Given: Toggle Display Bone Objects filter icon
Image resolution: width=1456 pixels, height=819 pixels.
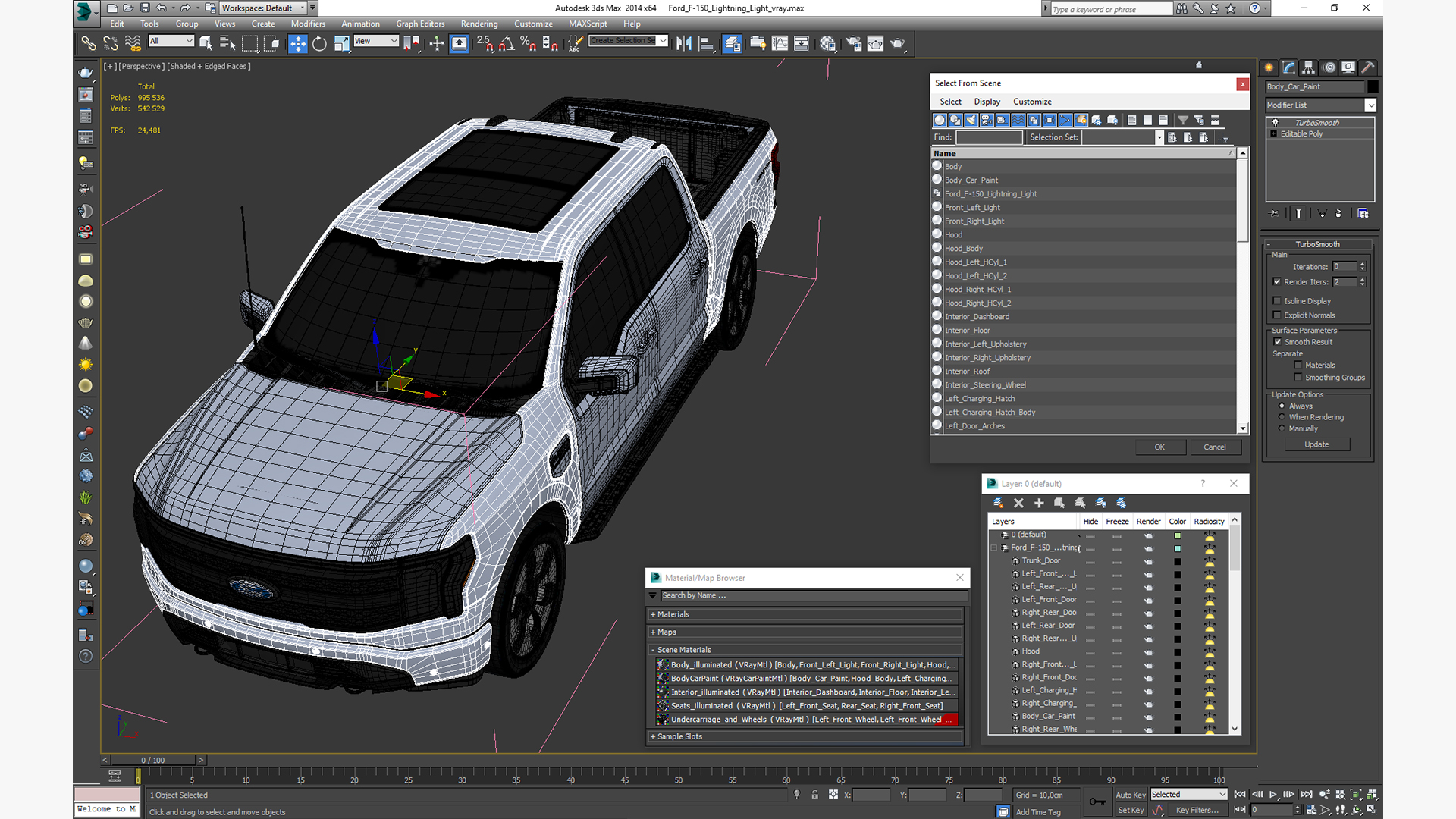Looking at the screenshot, I should (1065, 120).
